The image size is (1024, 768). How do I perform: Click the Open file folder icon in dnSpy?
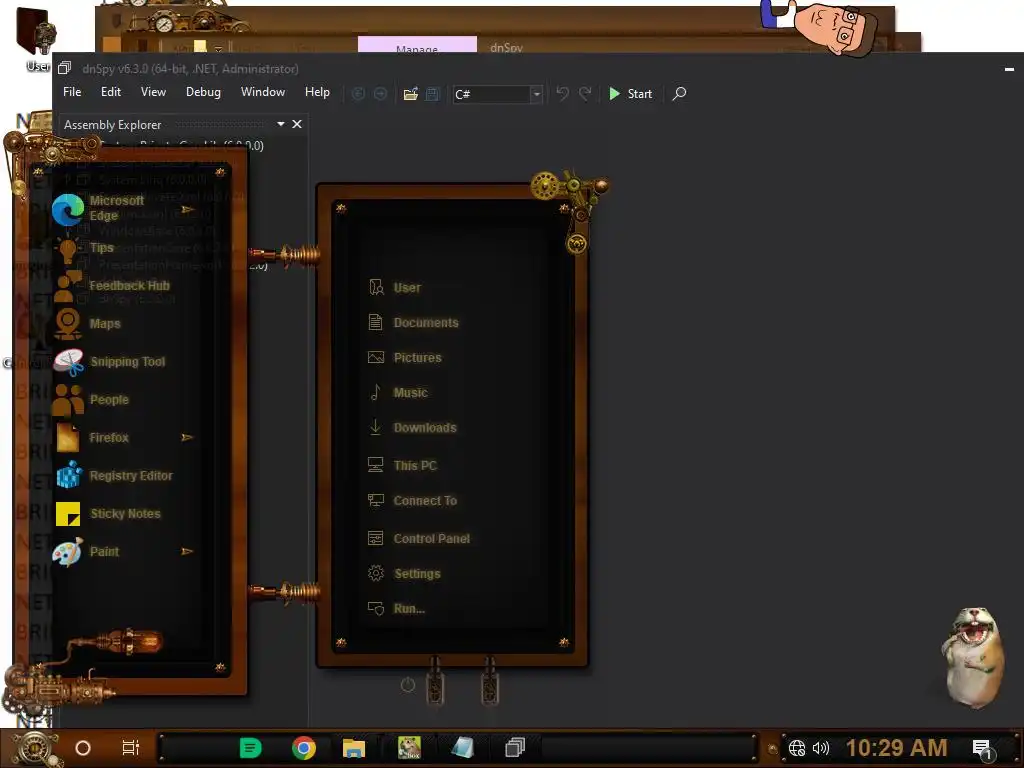coord(410,94)
